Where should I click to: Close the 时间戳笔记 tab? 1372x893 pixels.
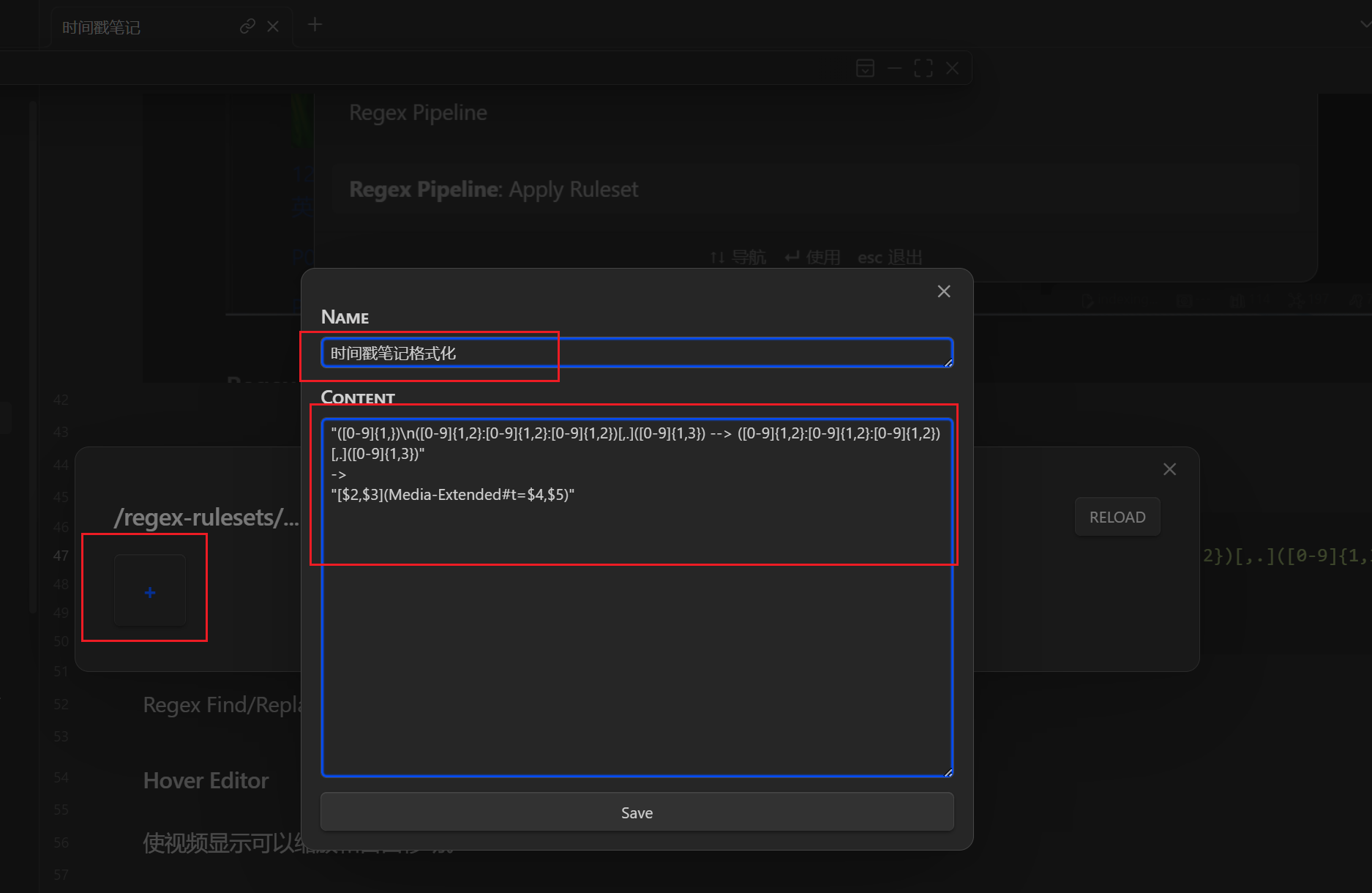coord(273,26)
